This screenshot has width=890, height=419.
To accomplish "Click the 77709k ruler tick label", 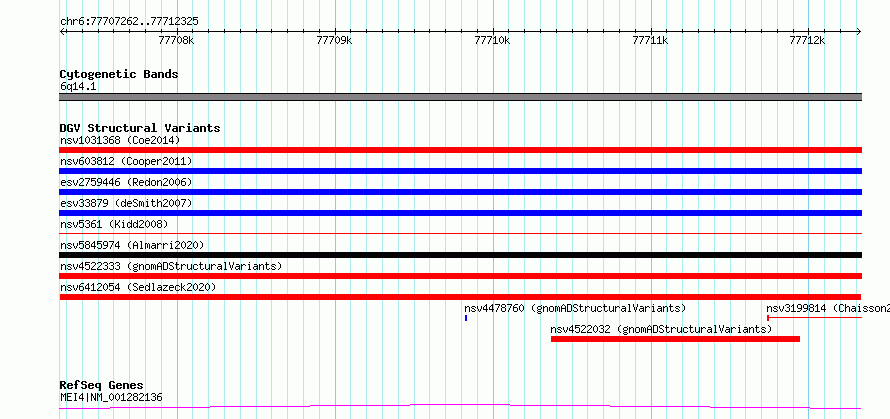I will [x=335, y=41].
